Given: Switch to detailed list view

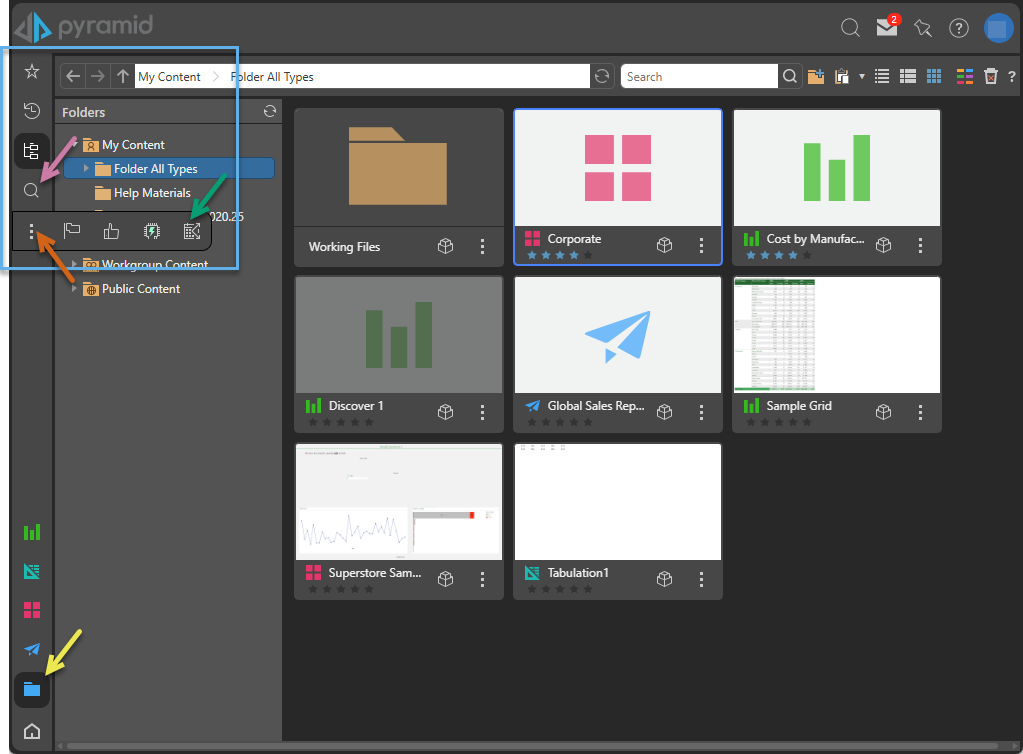Looking at the screenshot, I should click(x=908, y=76).
